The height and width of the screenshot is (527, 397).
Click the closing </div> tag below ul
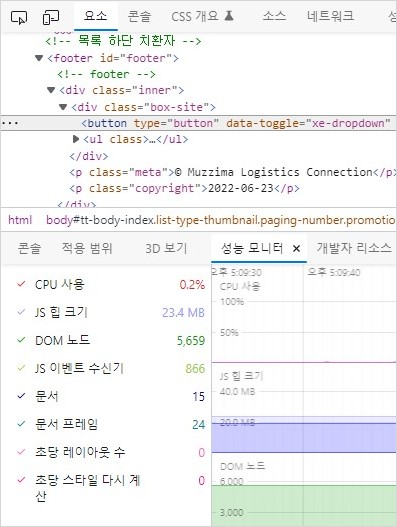tap(89, 156)
